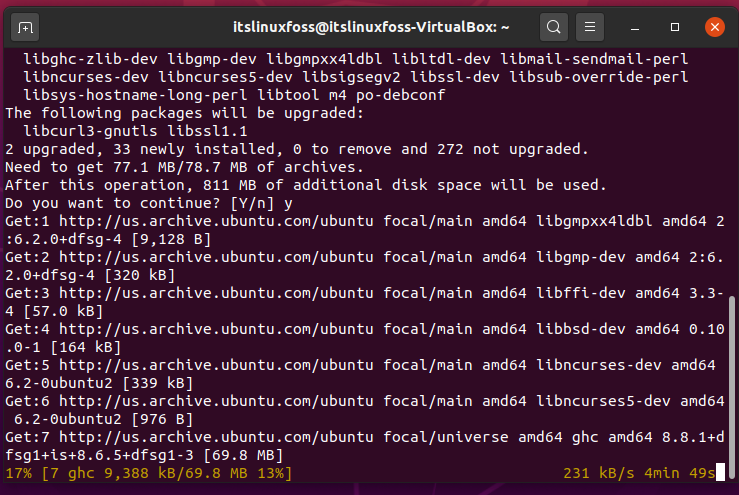Screen dimensions: 739x495
Task: Click the 'Get:6' download line
Action: click(x=365, y=410)
